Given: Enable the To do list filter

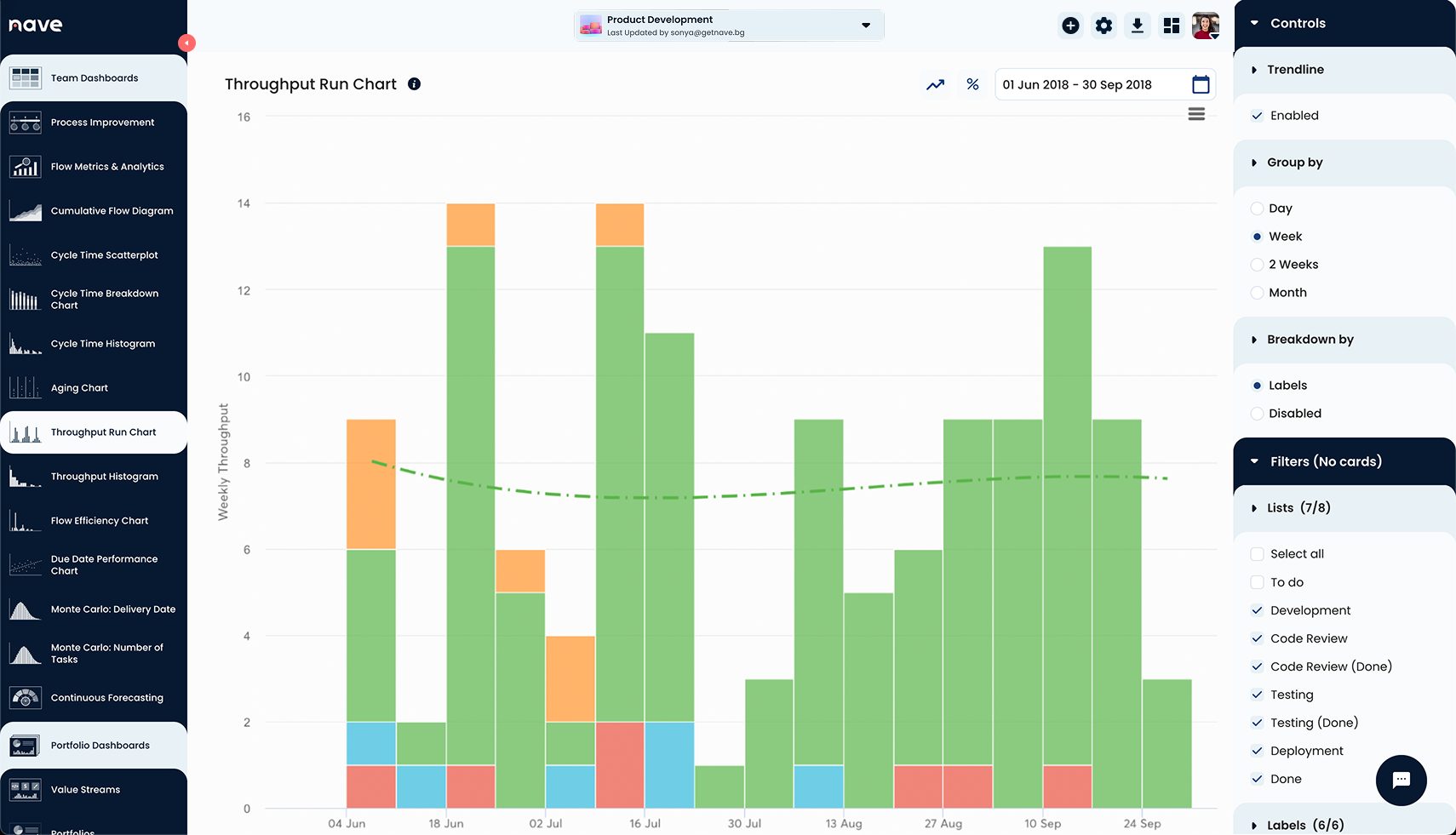Looking at the screenshot, I should [1257, 582].
